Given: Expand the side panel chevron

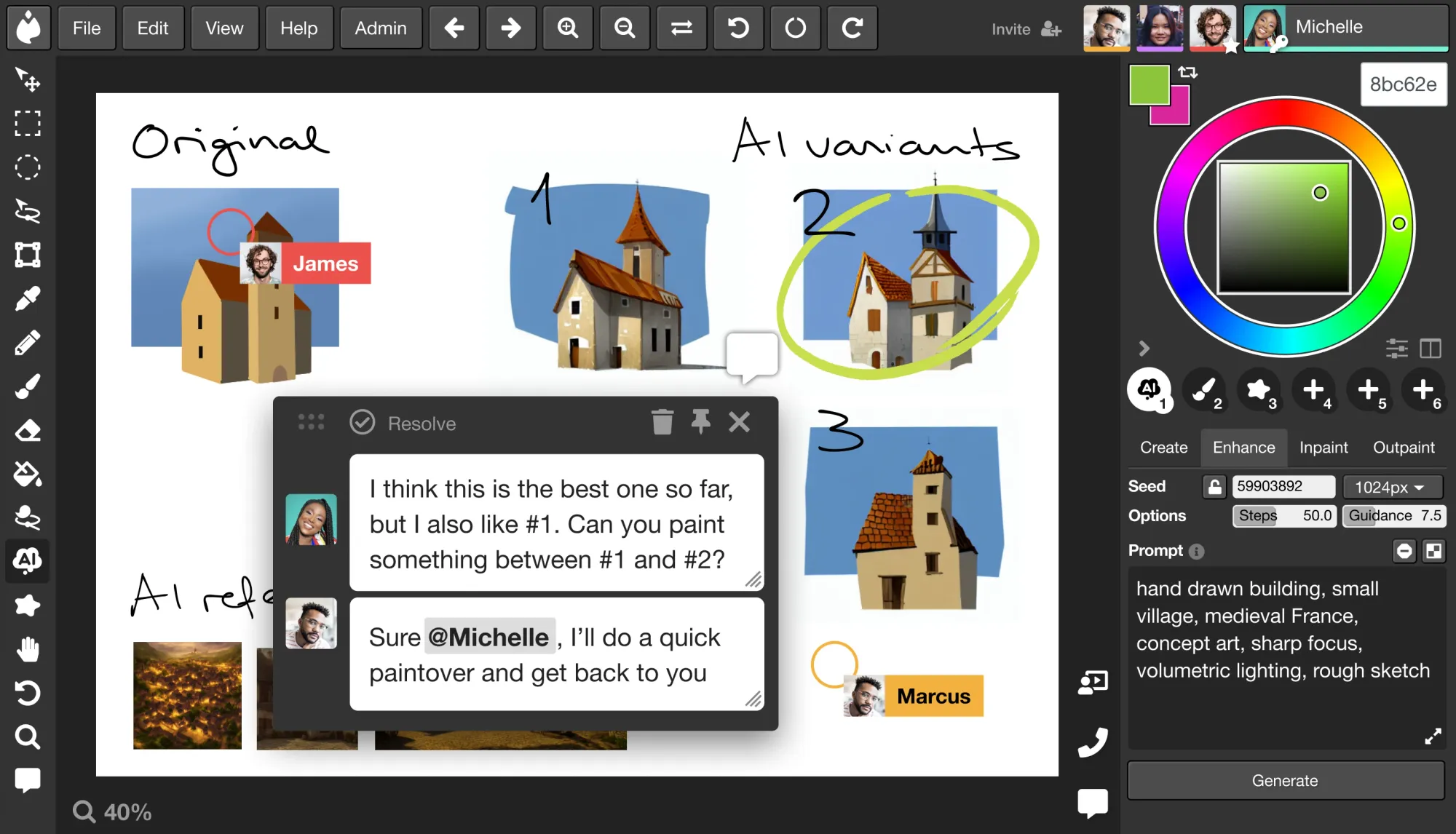Looking at the screenshot, I should point(1144,349).
